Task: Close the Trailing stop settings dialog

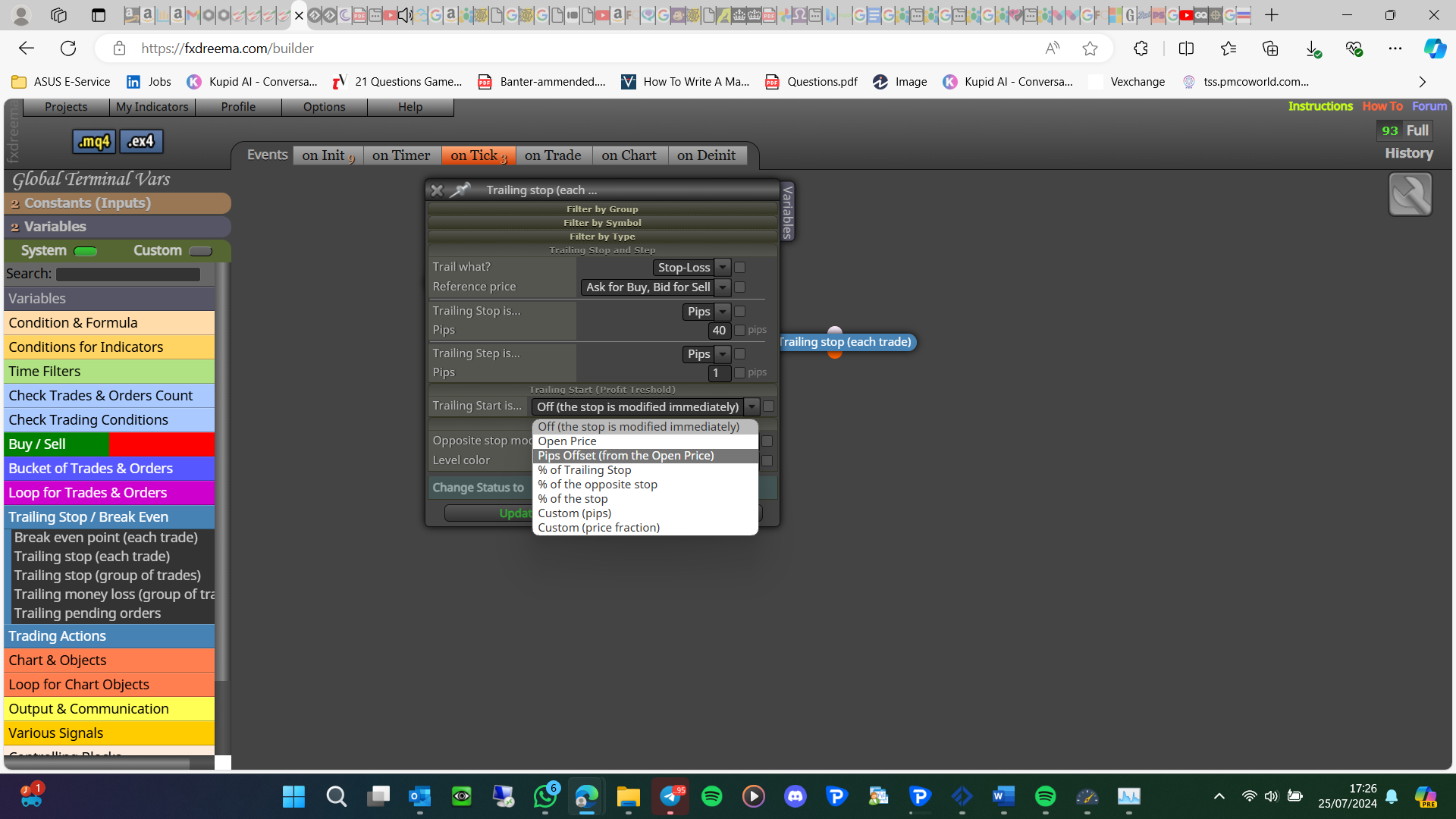Action: 437,190
